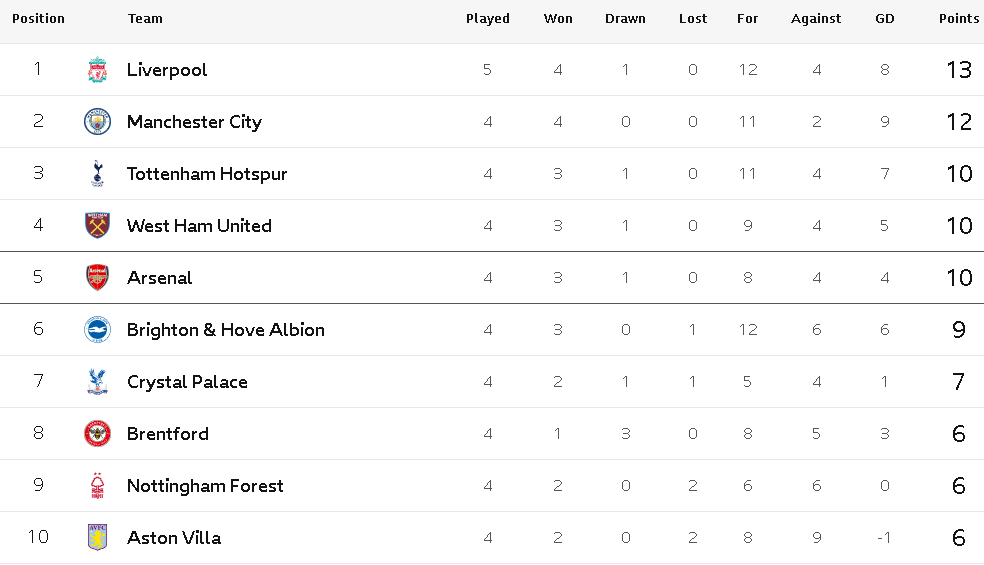
Task: Select the Brighton & Hove Albion badge
Action: 97,330
